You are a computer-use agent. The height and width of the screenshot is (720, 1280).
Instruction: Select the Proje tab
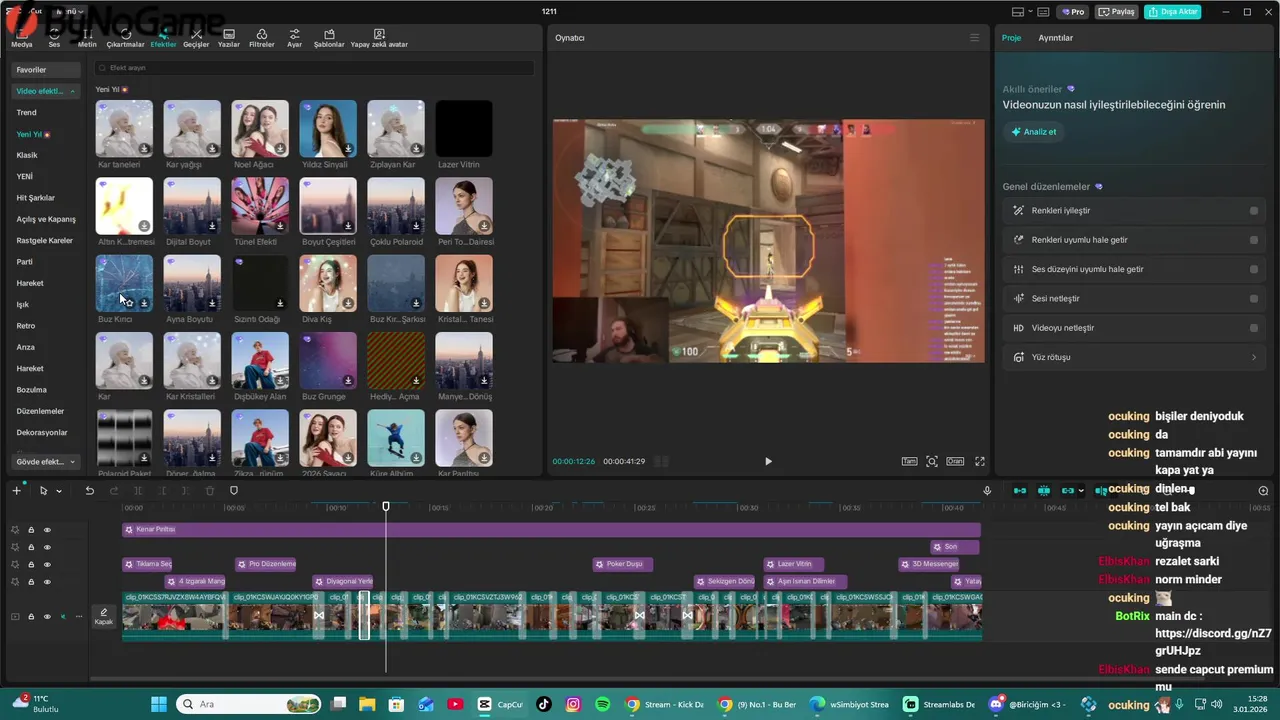pyautogui.click(x=1011, y=38)
